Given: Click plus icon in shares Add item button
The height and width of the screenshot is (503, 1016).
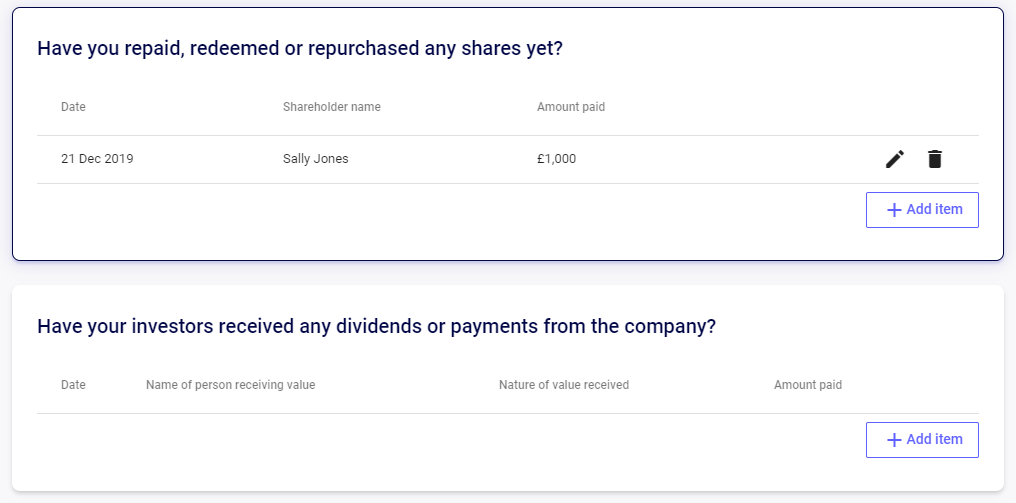Looking at the screenshot, I should [x=894, y=210].
